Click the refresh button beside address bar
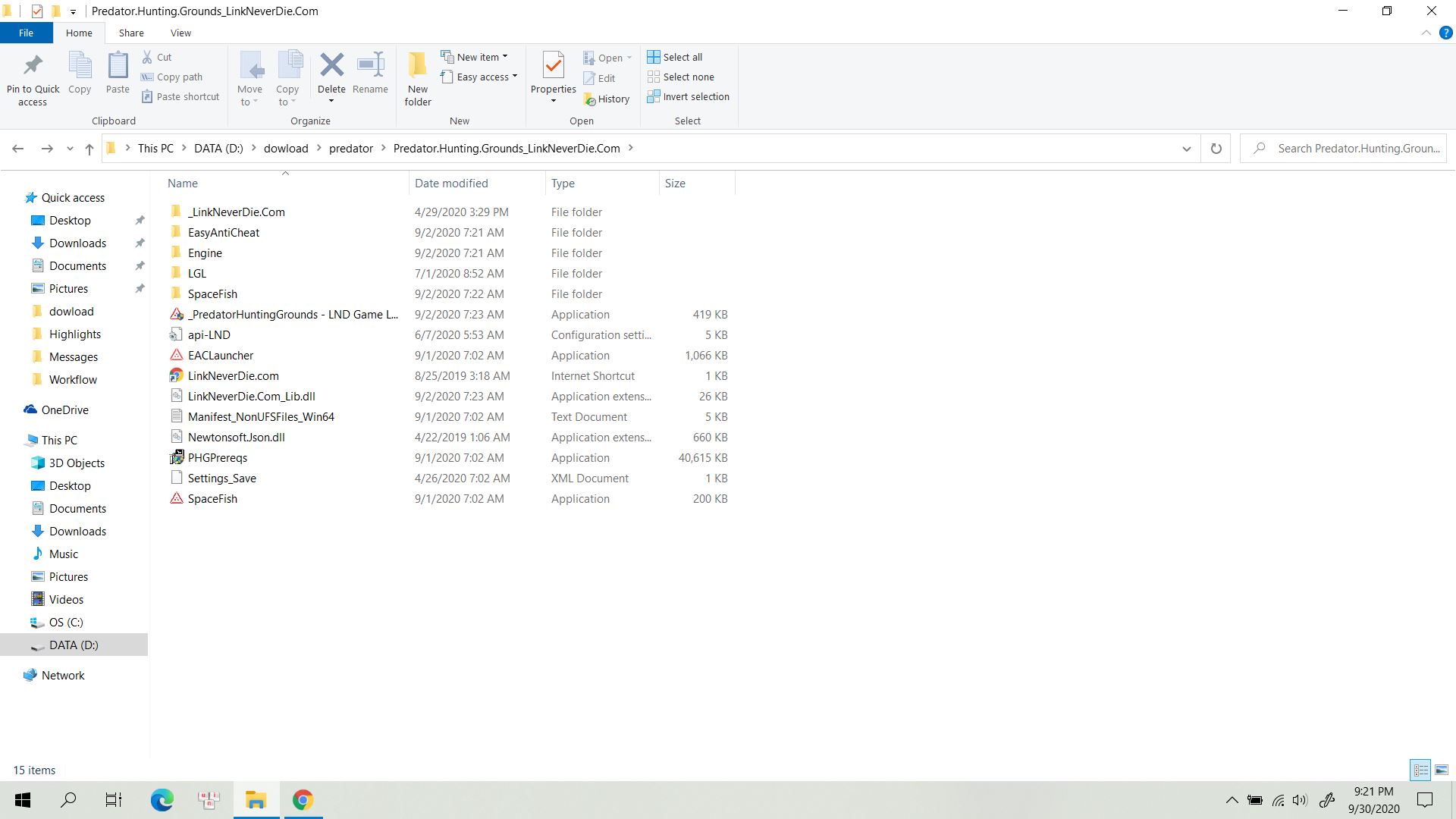The image size is (1456, 819). coord(1216,149)
